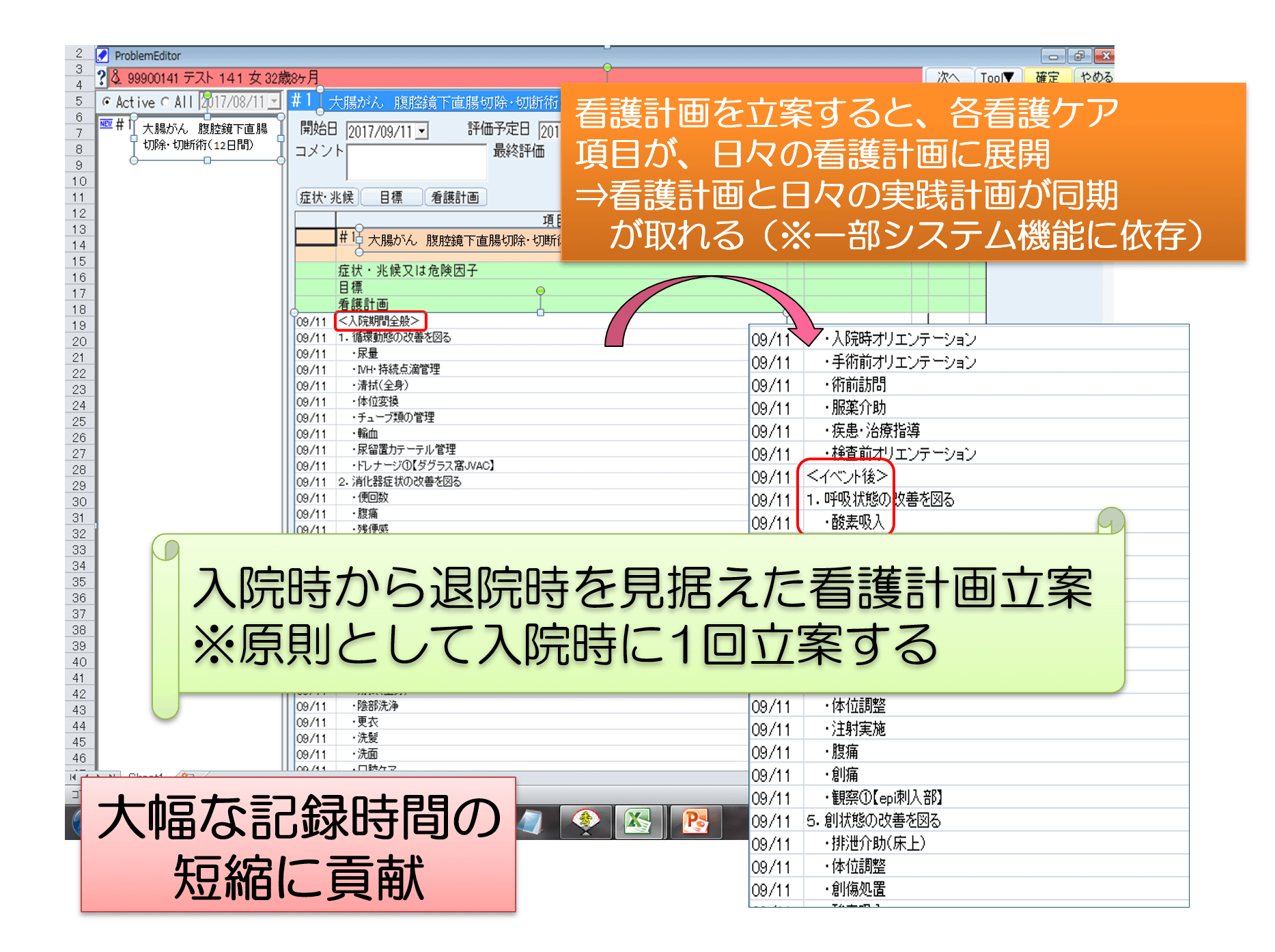
Task: Click Excel row header 20
Action: coord(79,341)
